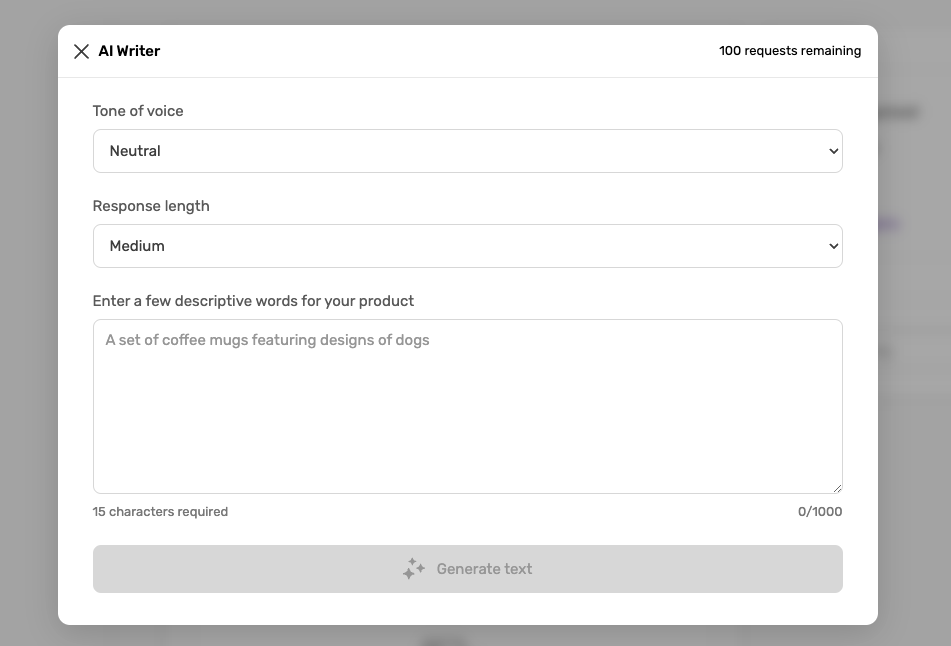Open the Tone of voice dropdown
The width and height of the screenshot is (951, 646).
click(468, 151)
